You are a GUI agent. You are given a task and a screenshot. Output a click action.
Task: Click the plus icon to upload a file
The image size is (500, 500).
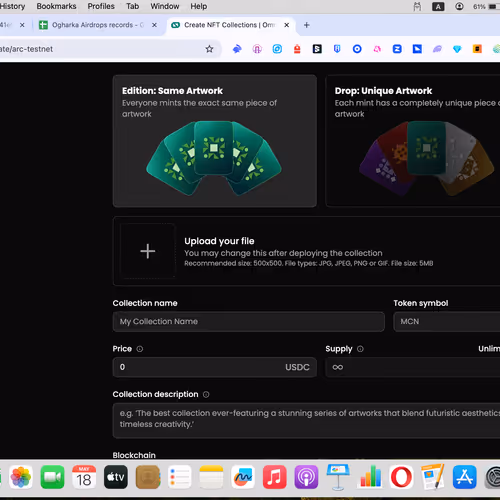(x=148, y=251)
